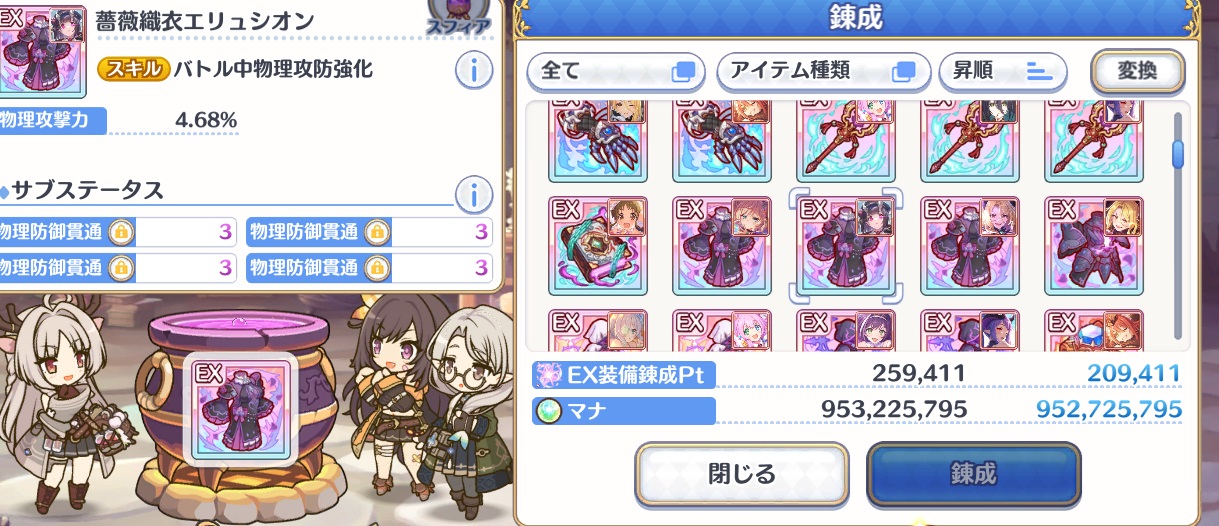Select first EX claw gauntlet in top row
The image size is (1219, 526).
coord(598,141)
